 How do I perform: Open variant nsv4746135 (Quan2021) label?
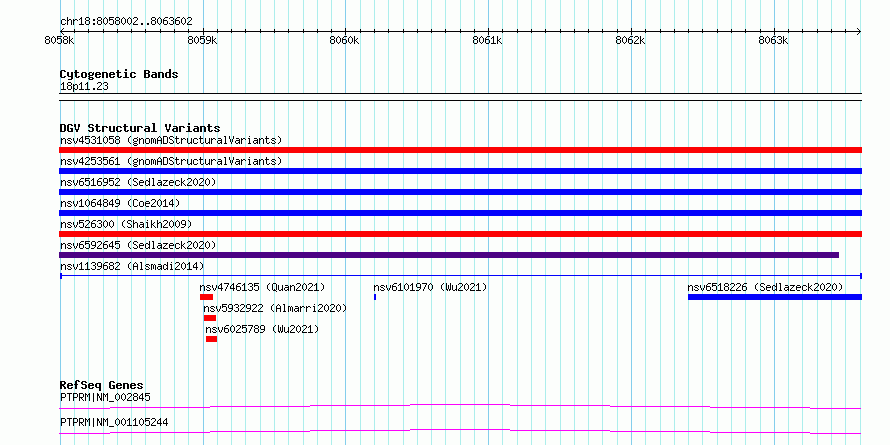tap(262, 287)
